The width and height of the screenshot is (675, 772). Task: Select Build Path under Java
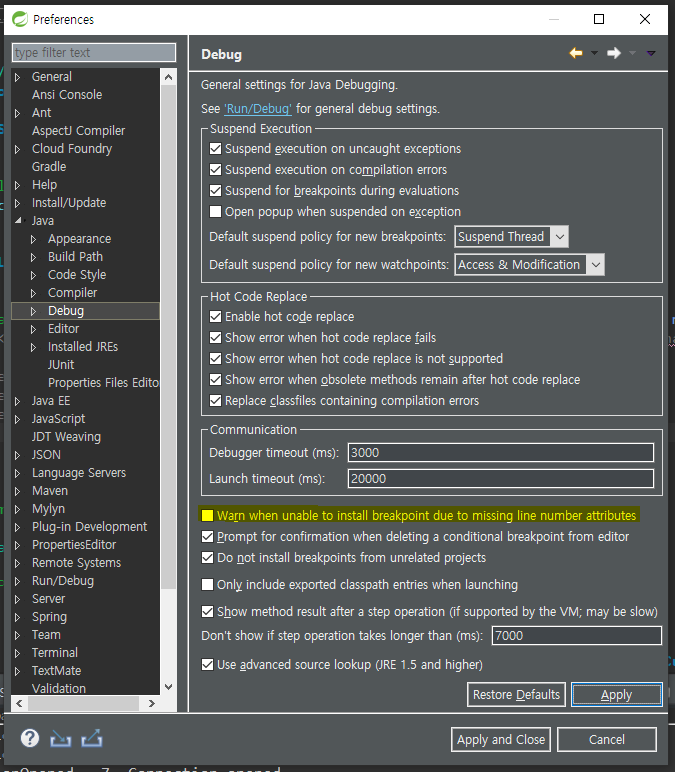tap(75, 257)
